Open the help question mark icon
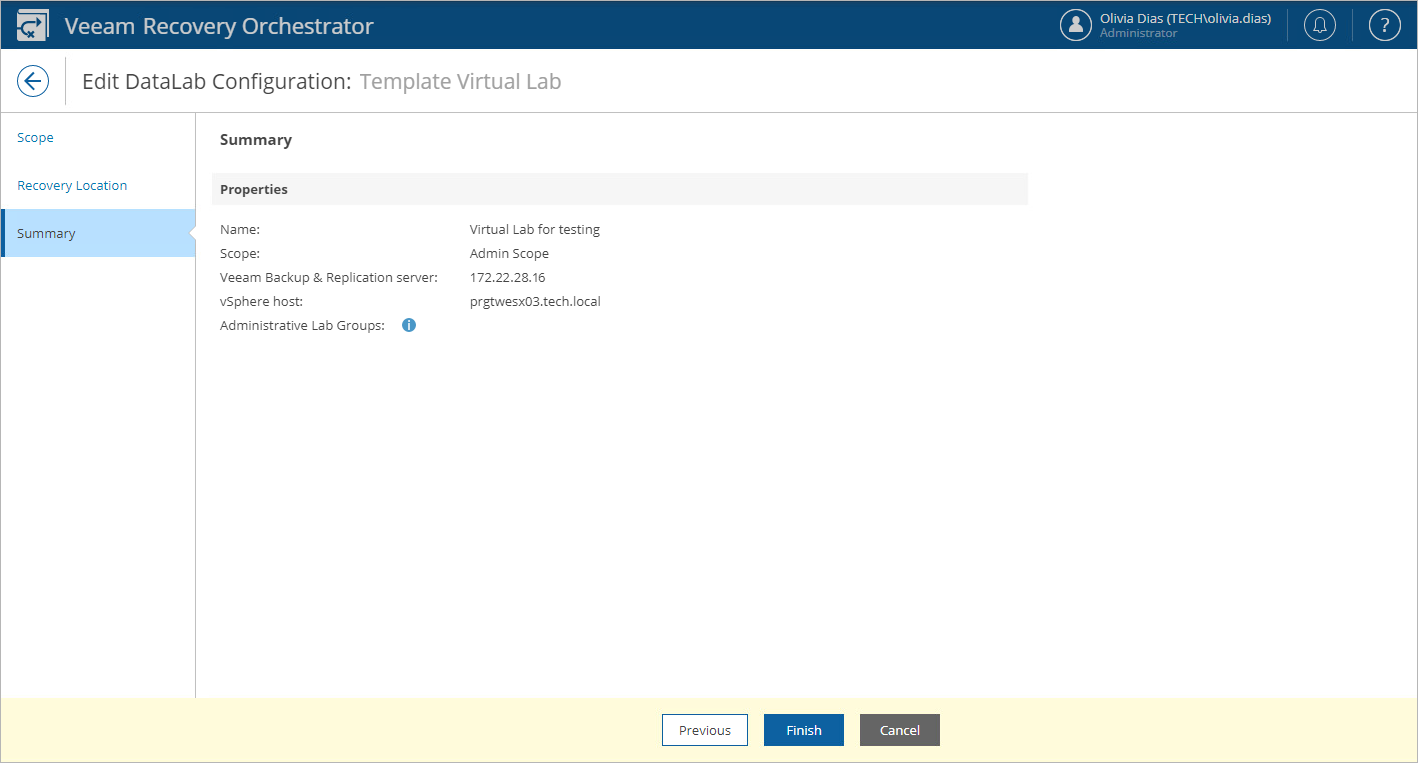Screen dimensions: 1418x763 1384,25
